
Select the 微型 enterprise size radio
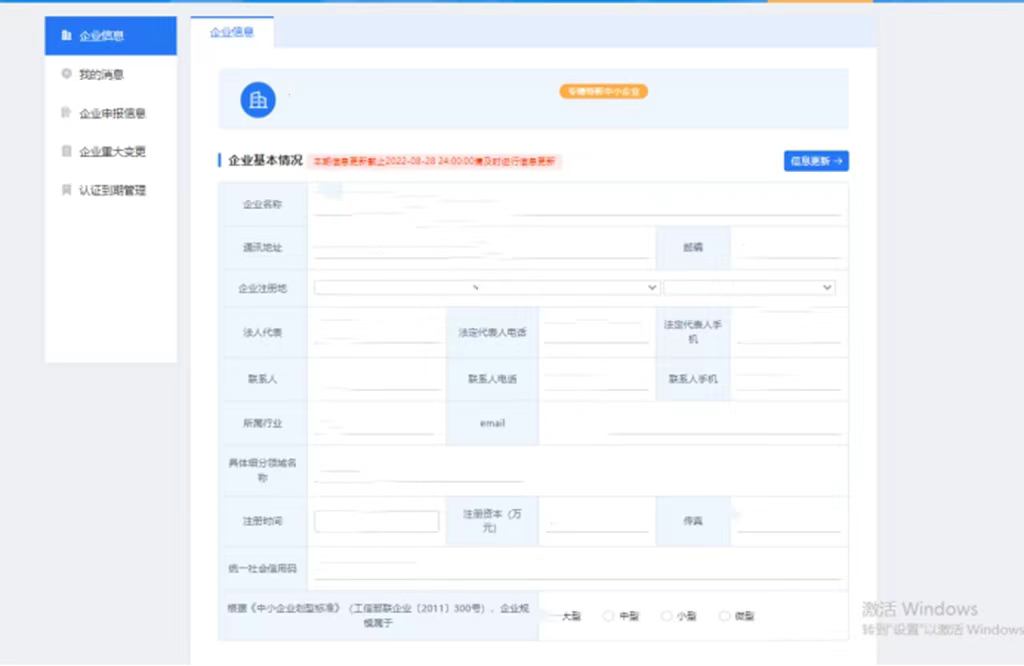[x=724, y=617]
